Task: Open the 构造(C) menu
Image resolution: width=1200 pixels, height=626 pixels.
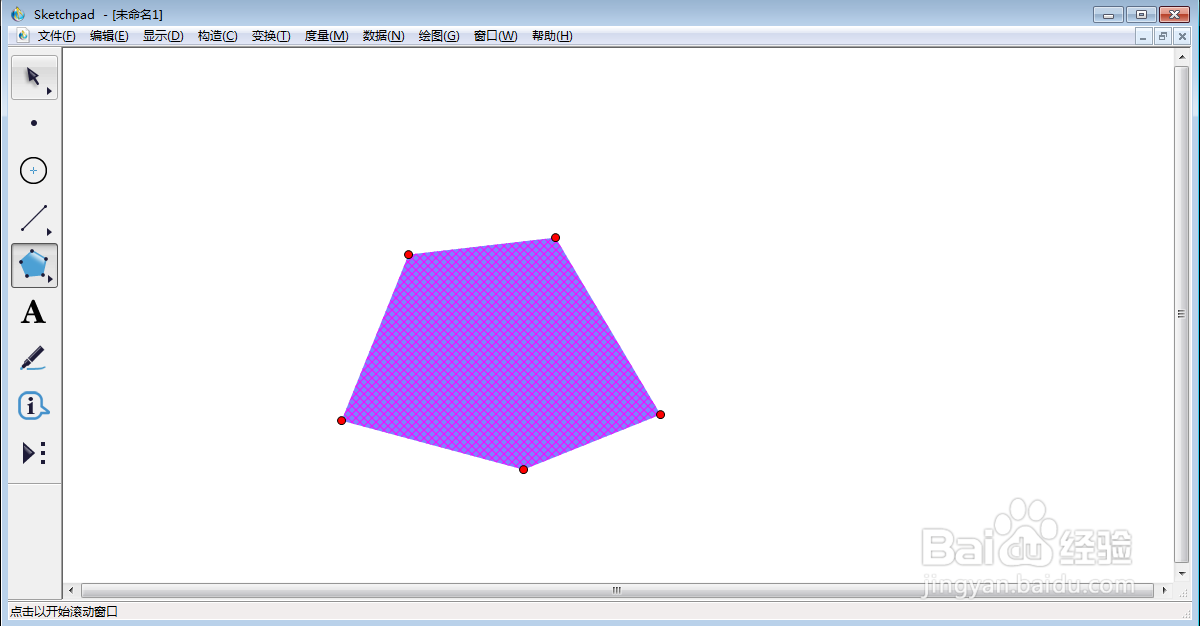Action: coord(217,36)
